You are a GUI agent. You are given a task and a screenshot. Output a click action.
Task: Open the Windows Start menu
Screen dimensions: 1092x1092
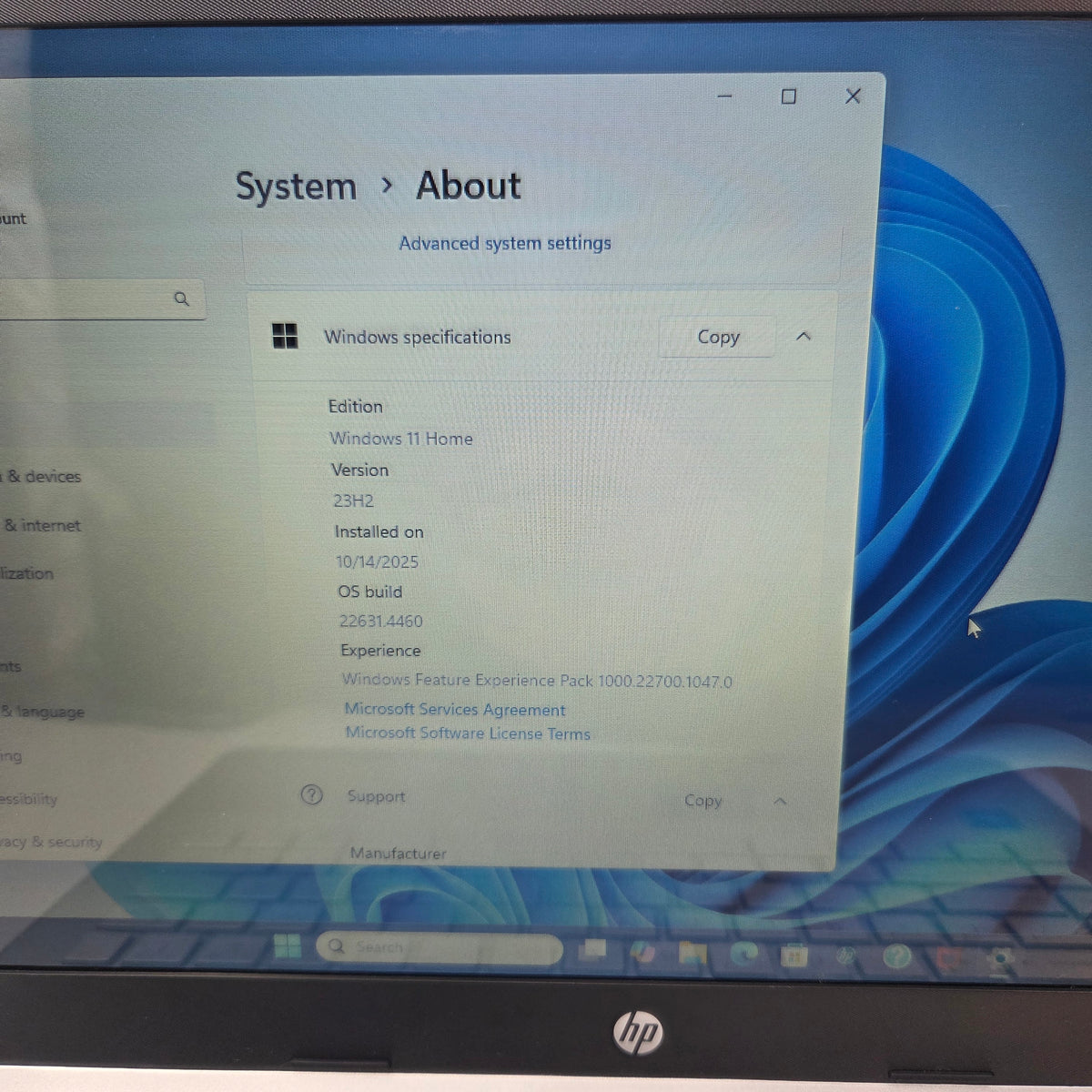[288, 946]
